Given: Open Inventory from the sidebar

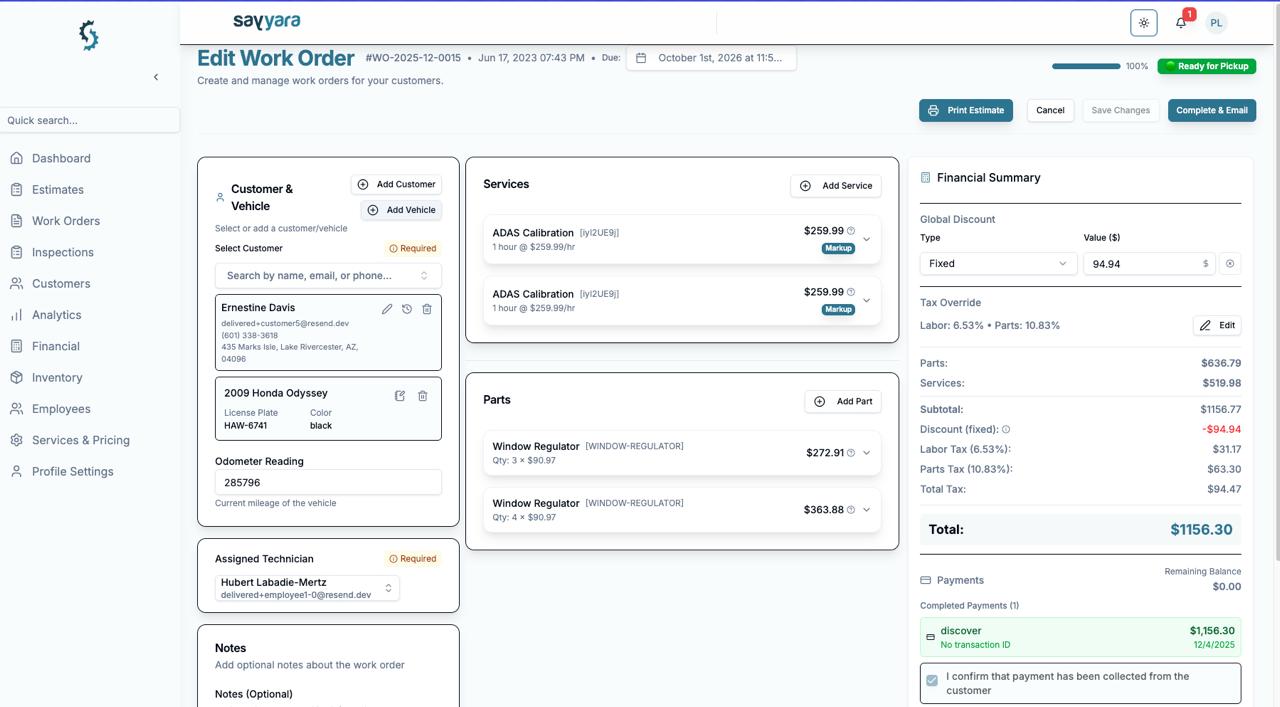Looking at the screenshot, I should pyautogui.click(x=57, y=378).
